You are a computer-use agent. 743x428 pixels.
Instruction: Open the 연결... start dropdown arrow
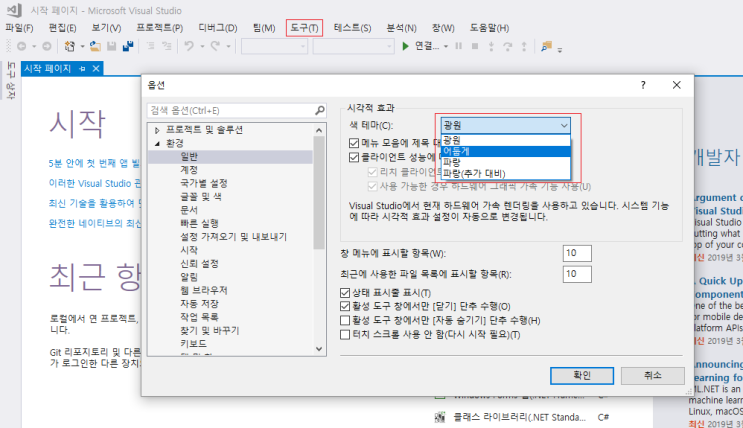[446, 46]
